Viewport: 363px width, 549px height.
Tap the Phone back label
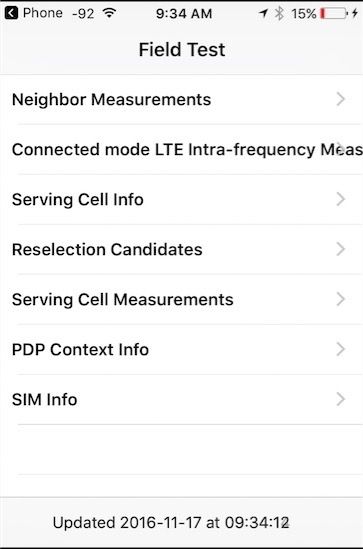[x=43, y=13]
